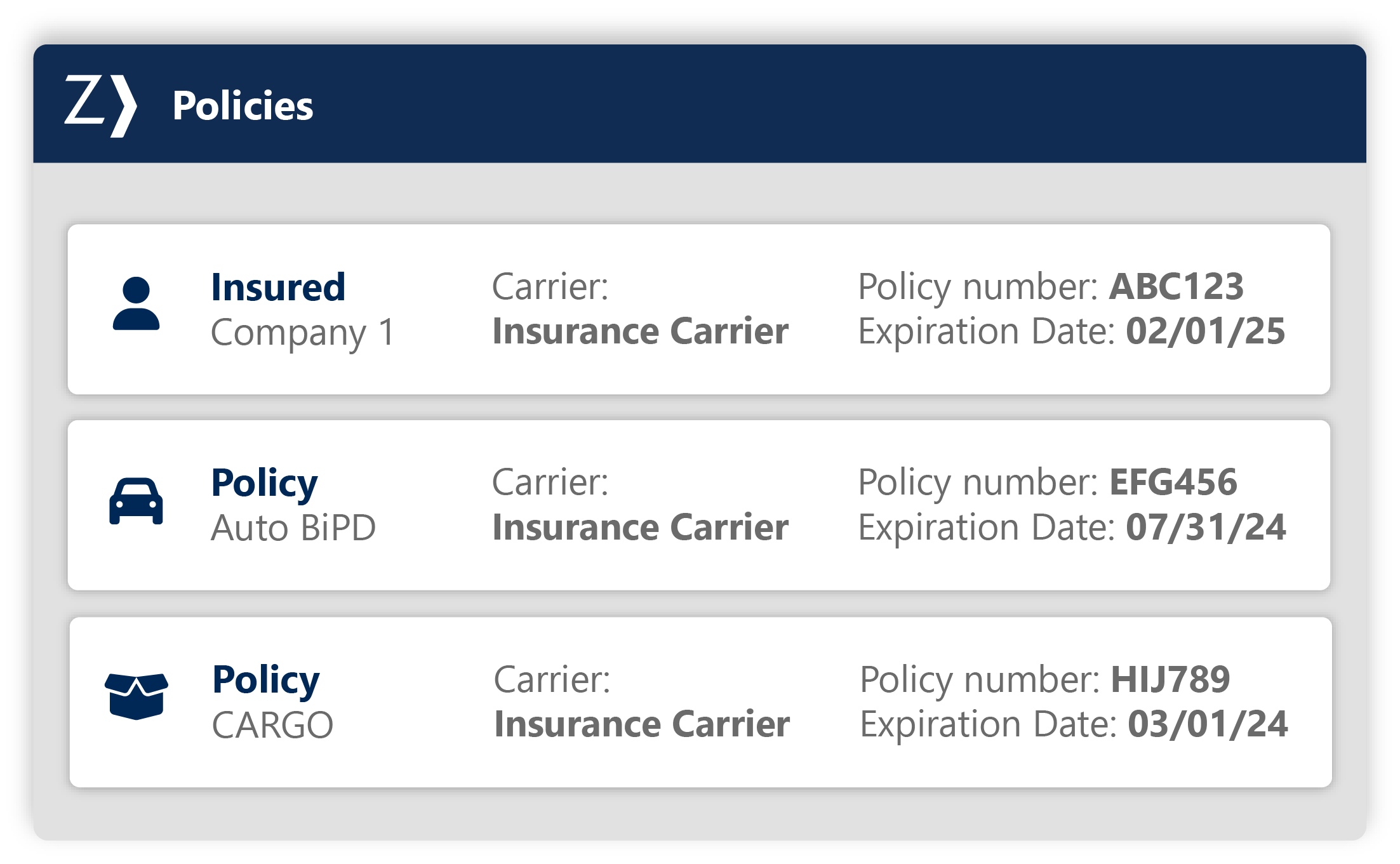This screenshot has height=864, width=1400.
Task: Open the Company 1 insured name
Action: point(303,332)
